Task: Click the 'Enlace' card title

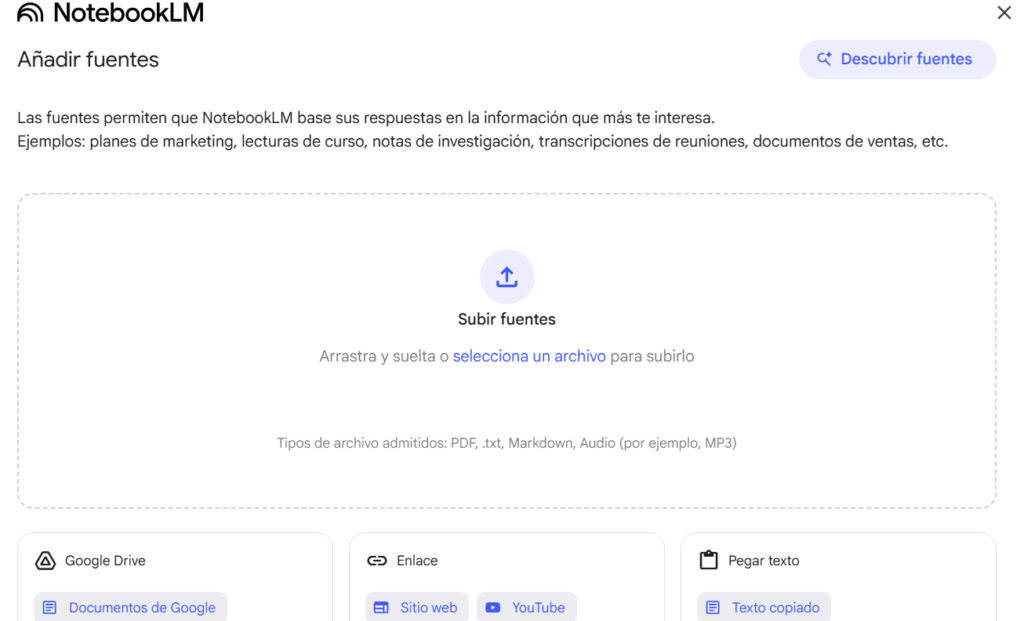Action: 417,561
